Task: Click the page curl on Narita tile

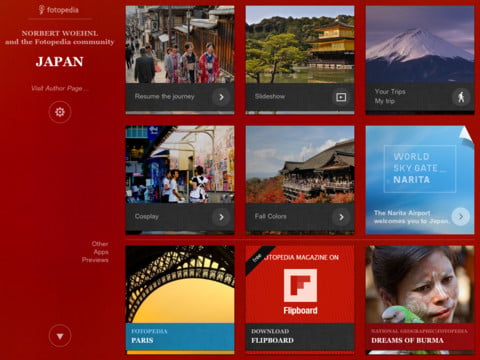Action: click(x=467, y=134)
